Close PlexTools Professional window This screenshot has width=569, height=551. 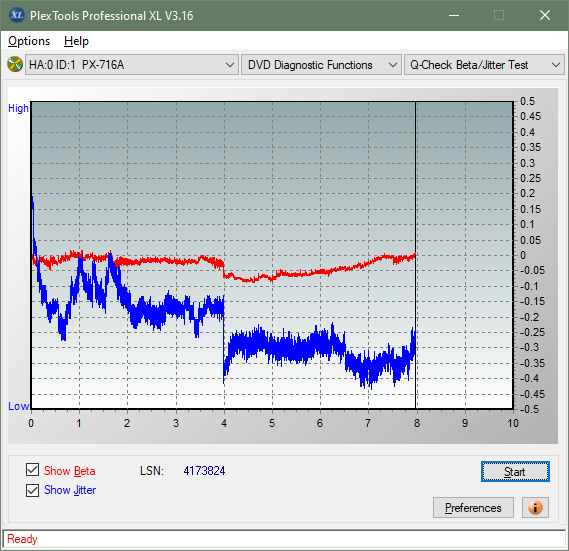click(545, 15)
